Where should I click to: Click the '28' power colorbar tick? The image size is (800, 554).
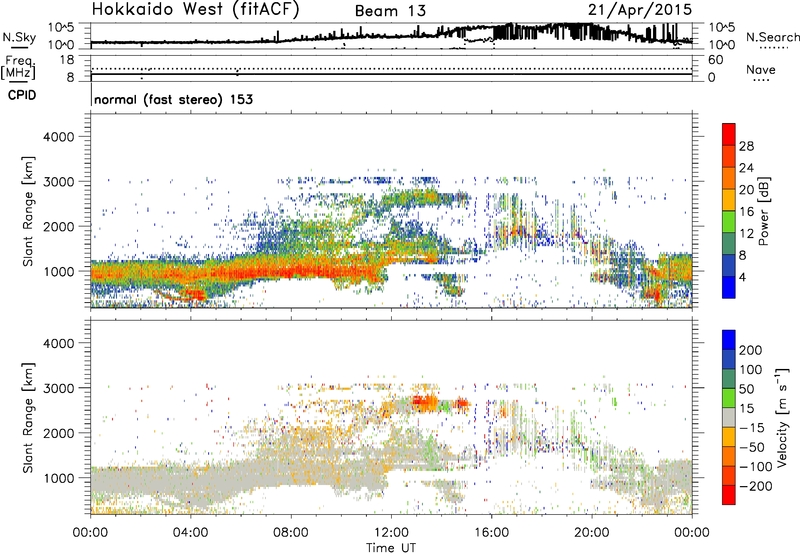[x=746, y=146]
